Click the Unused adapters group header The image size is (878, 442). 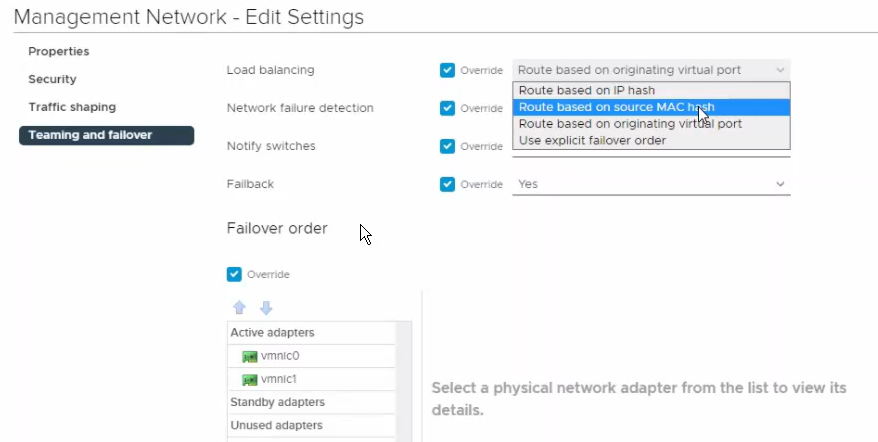(x=311, y=425)
